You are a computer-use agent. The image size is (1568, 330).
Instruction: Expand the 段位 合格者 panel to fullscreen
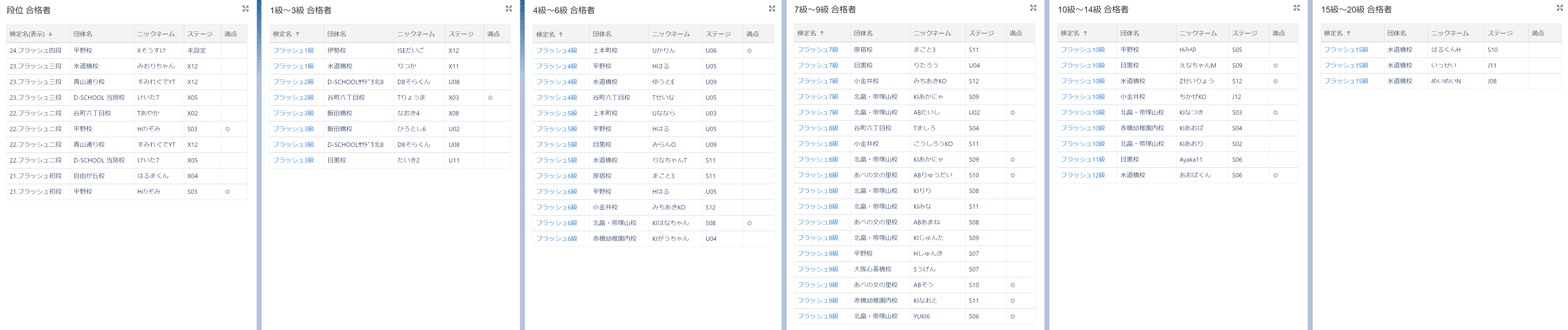(245, 9)
